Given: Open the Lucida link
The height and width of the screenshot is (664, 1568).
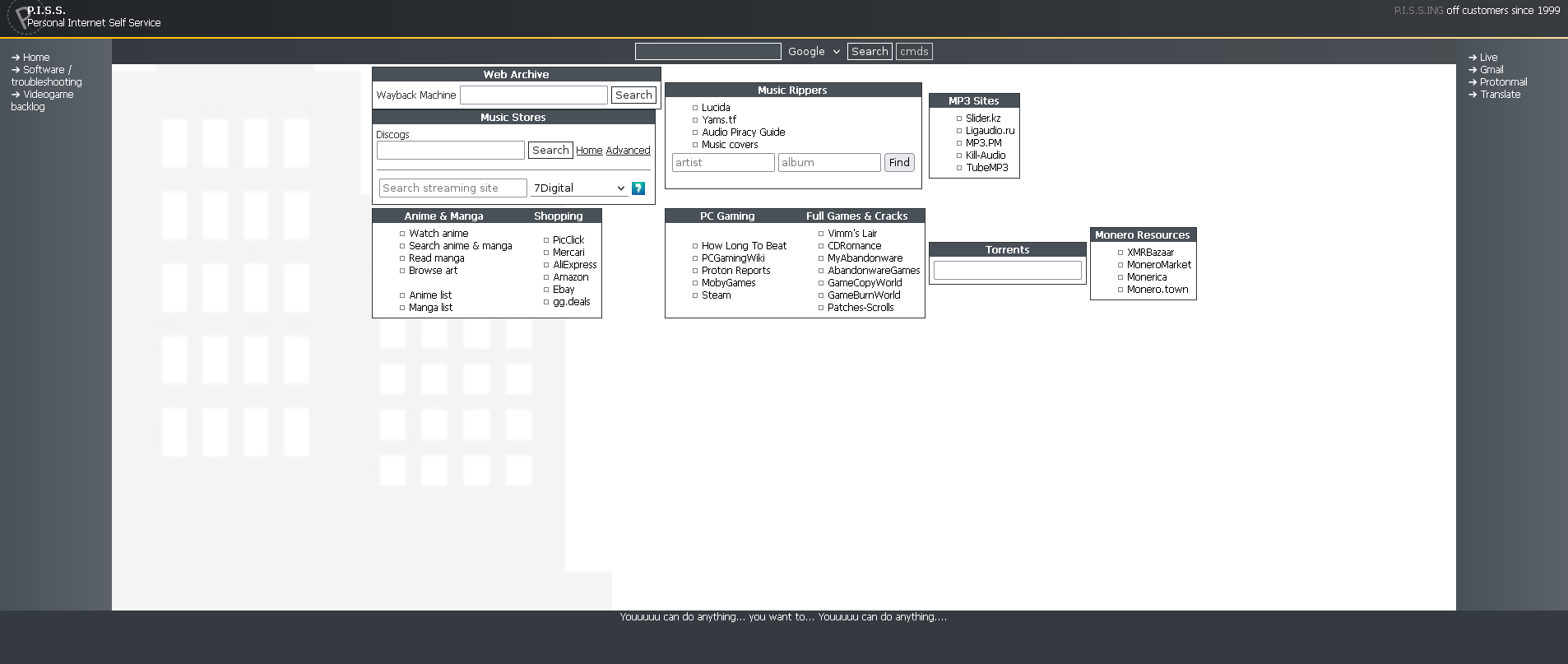Looking at the screenshot, I should [x=716, y=108].
